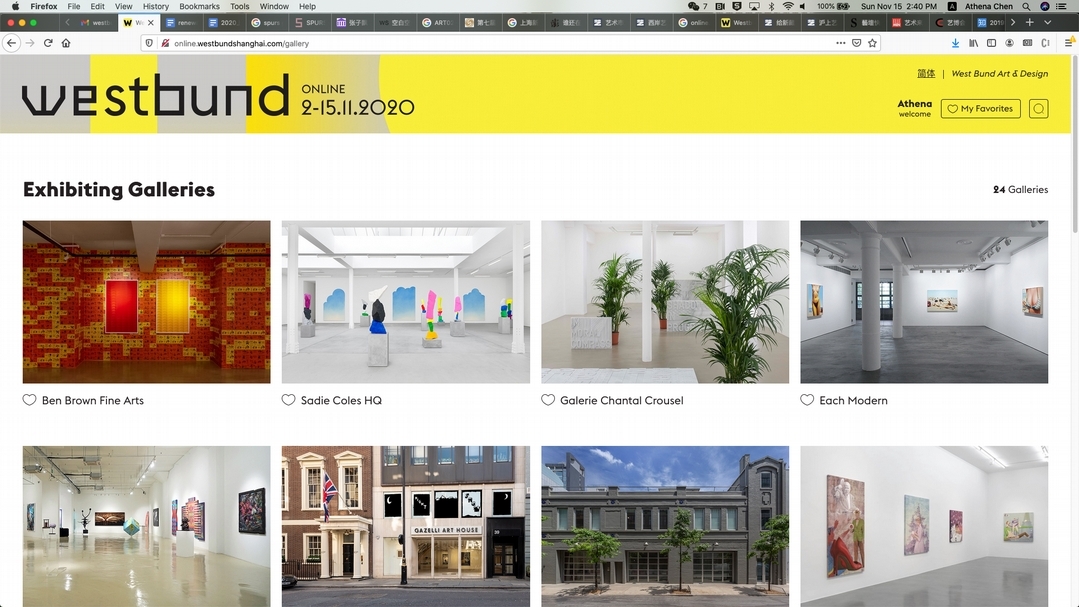Switch to the Gmail tab
This screenshot has height=607, width=1079.
tap(95, 23)
